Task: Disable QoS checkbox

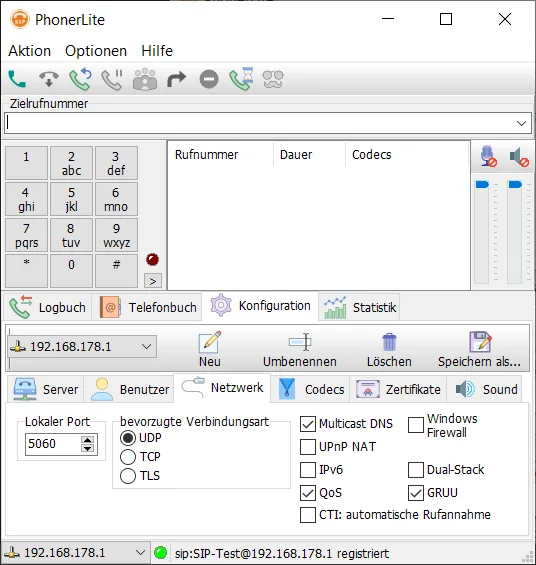Action: 308,493
